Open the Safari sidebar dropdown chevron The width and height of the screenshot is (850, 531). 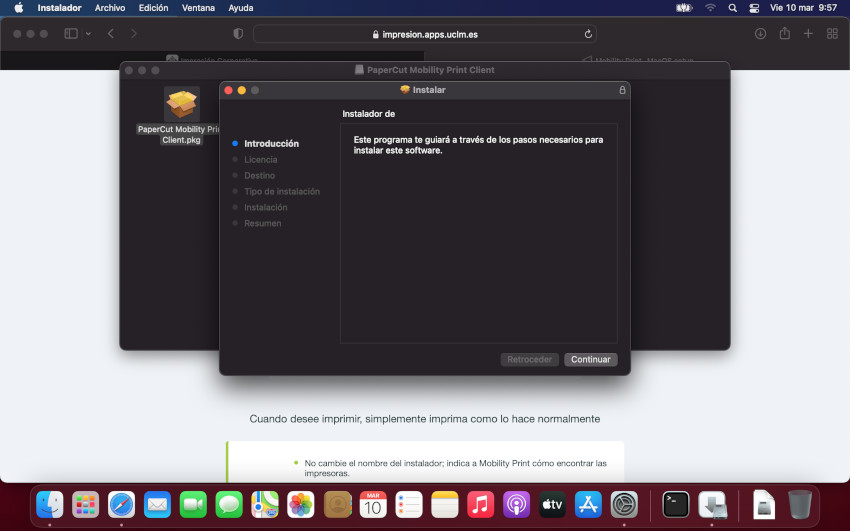tap(88, 34)
